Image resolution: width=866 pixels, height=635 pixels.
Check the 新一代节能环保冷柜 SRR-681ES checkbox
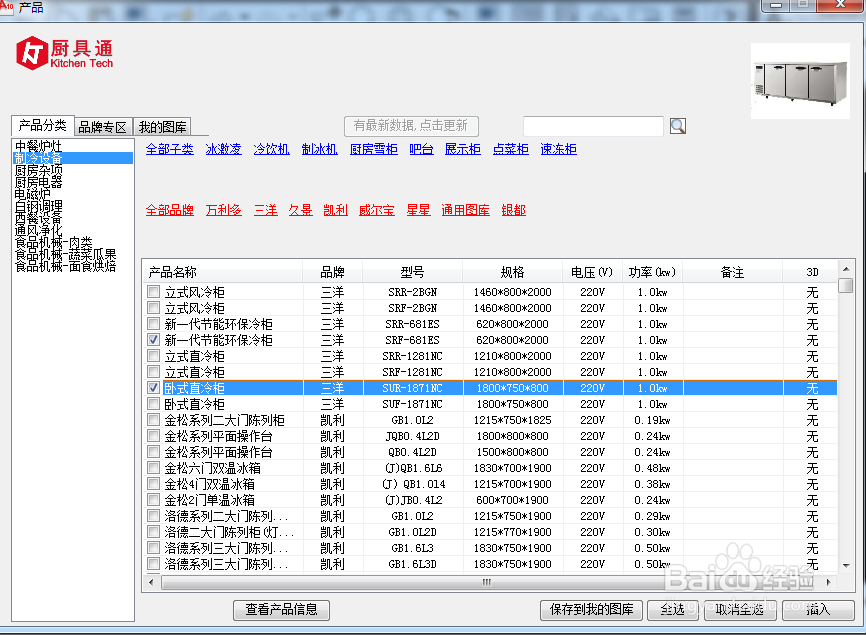[154, 324]
